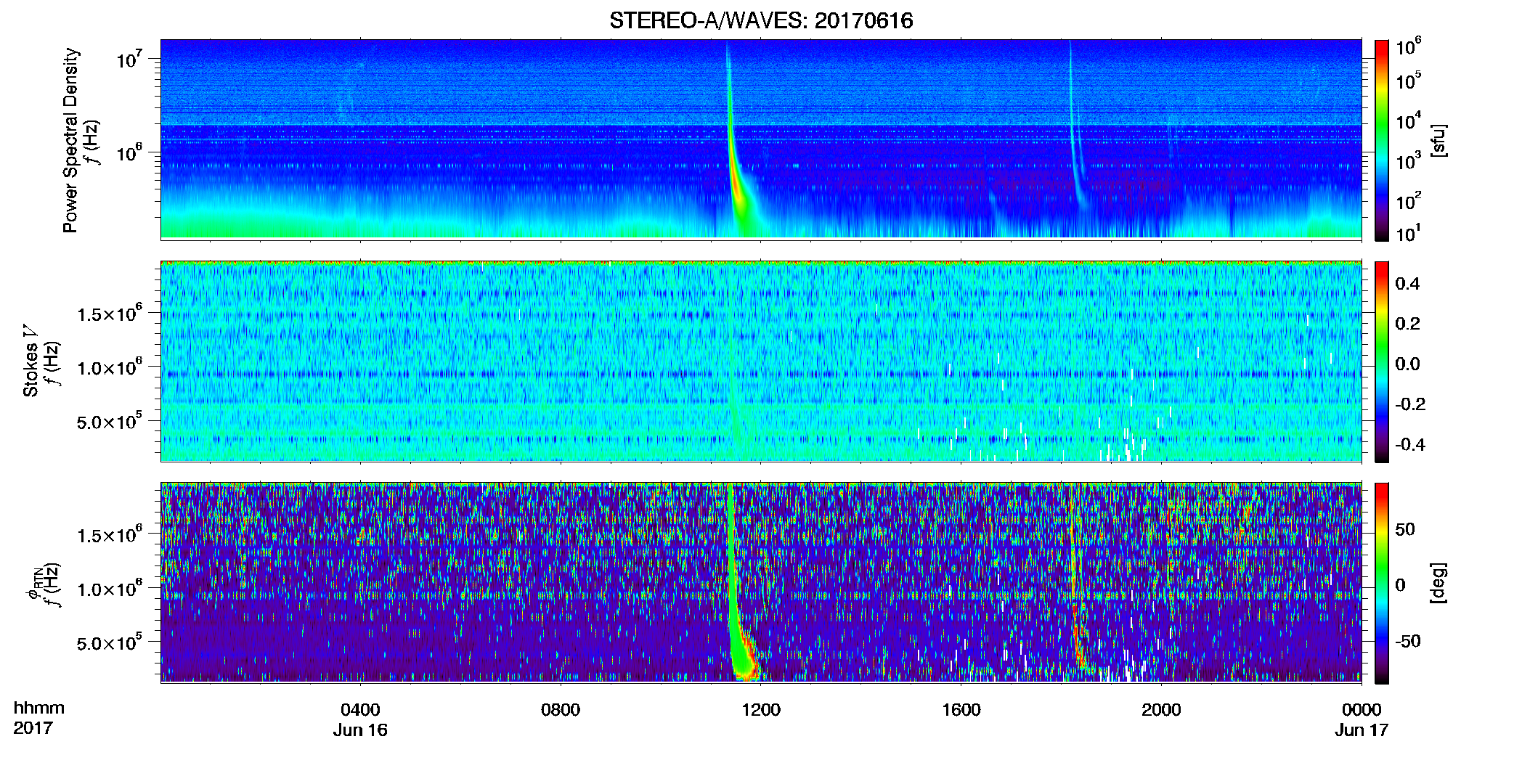Click the -0.4 value on Stokes V colorbar

point(1410,444)
